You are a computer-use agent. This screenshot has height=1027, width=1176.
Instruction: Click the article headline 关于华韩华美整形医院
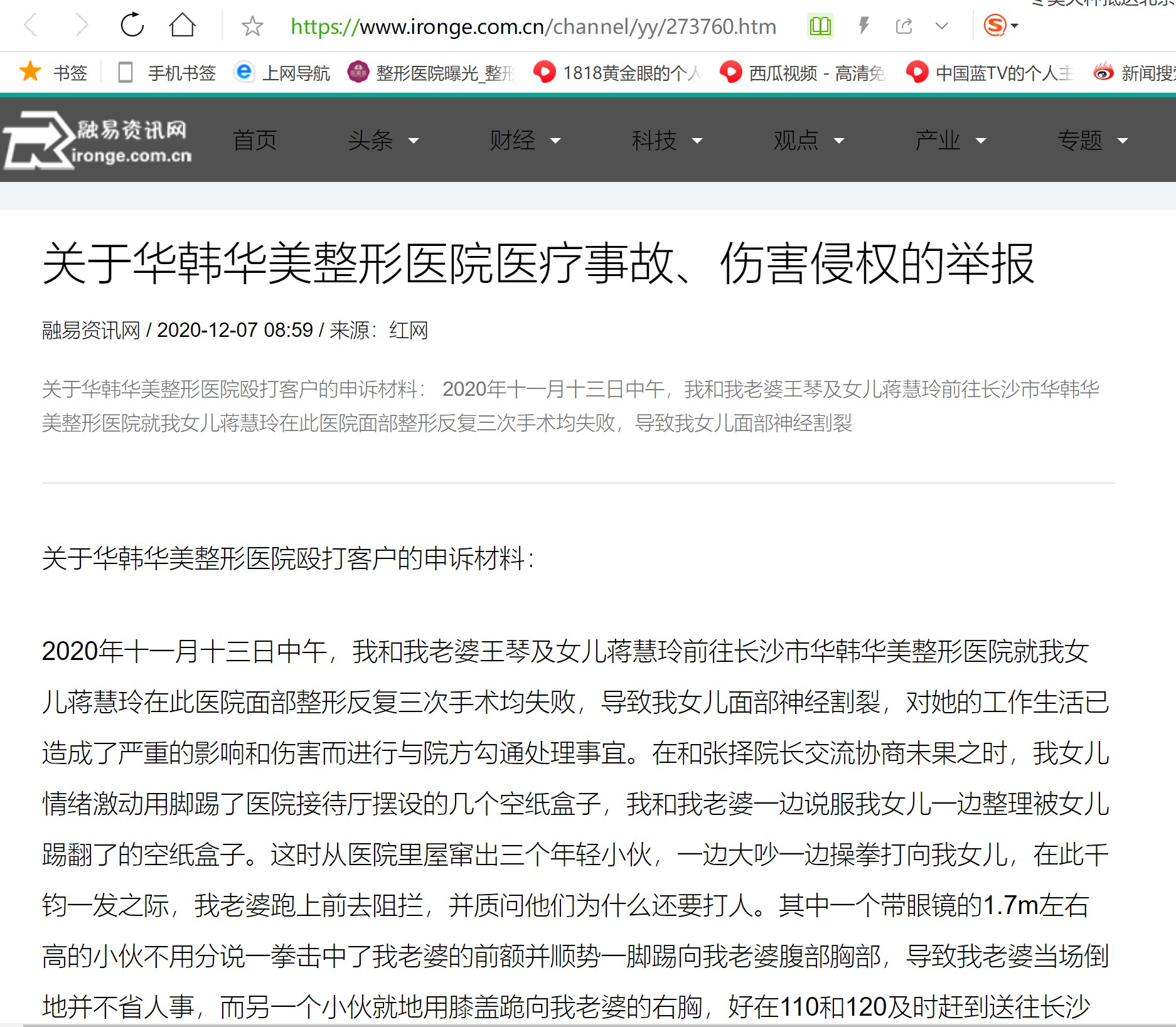point(538,263)
